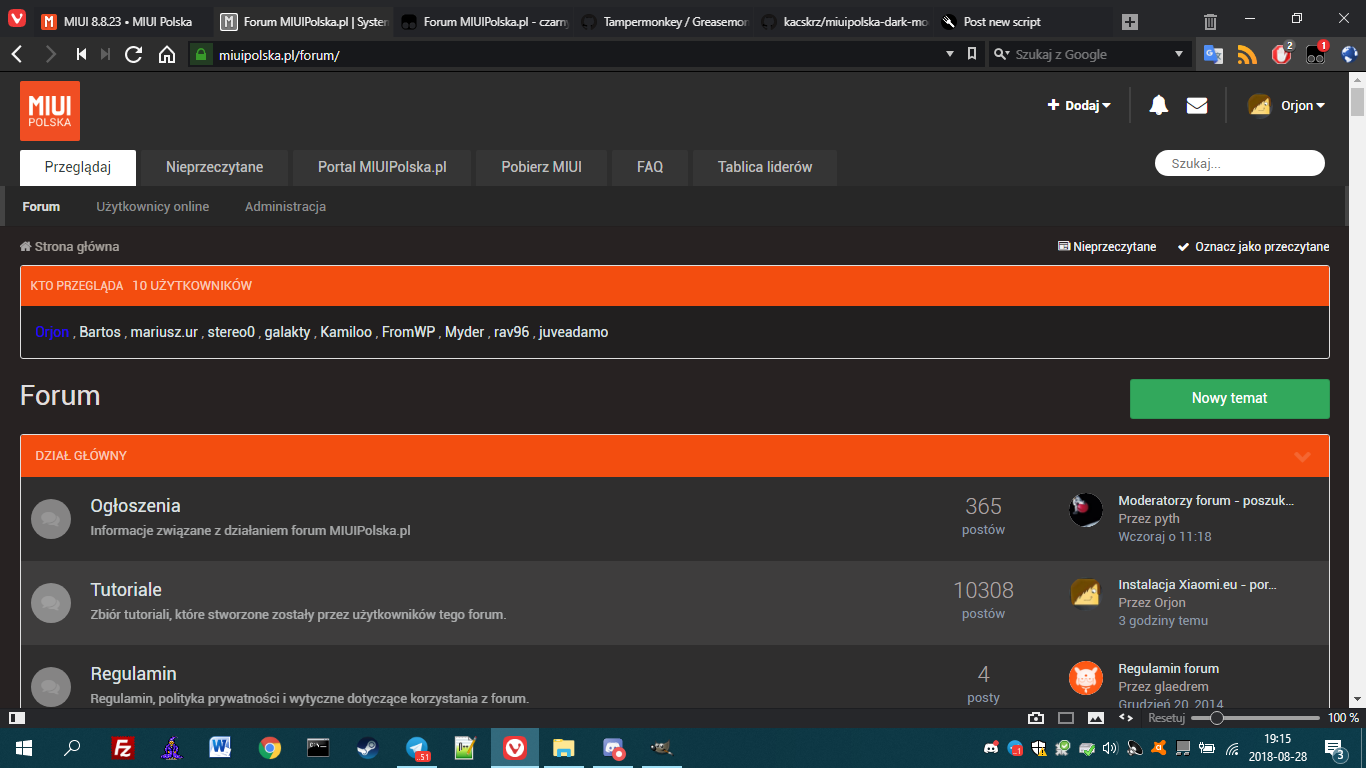Open the closed tabs trash icon
Image resolution: width=1366 pixels, height=768 pixels.
(x=1210, y=21)
